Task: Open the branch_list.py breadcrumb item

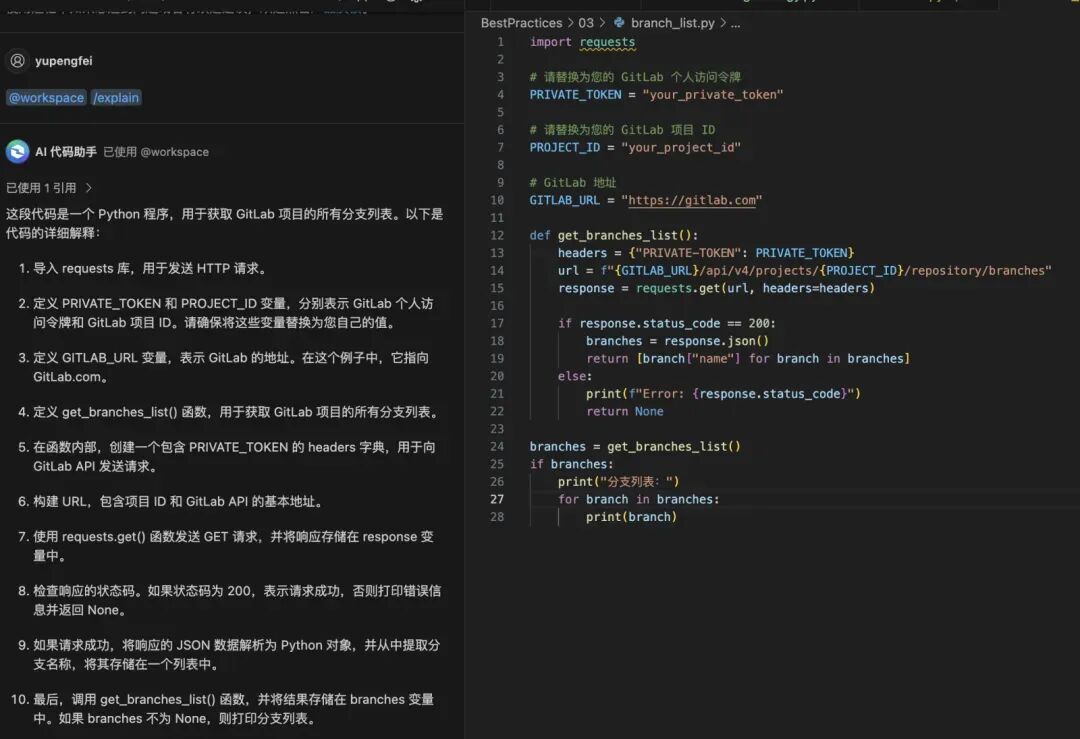Action: (672, 23)
